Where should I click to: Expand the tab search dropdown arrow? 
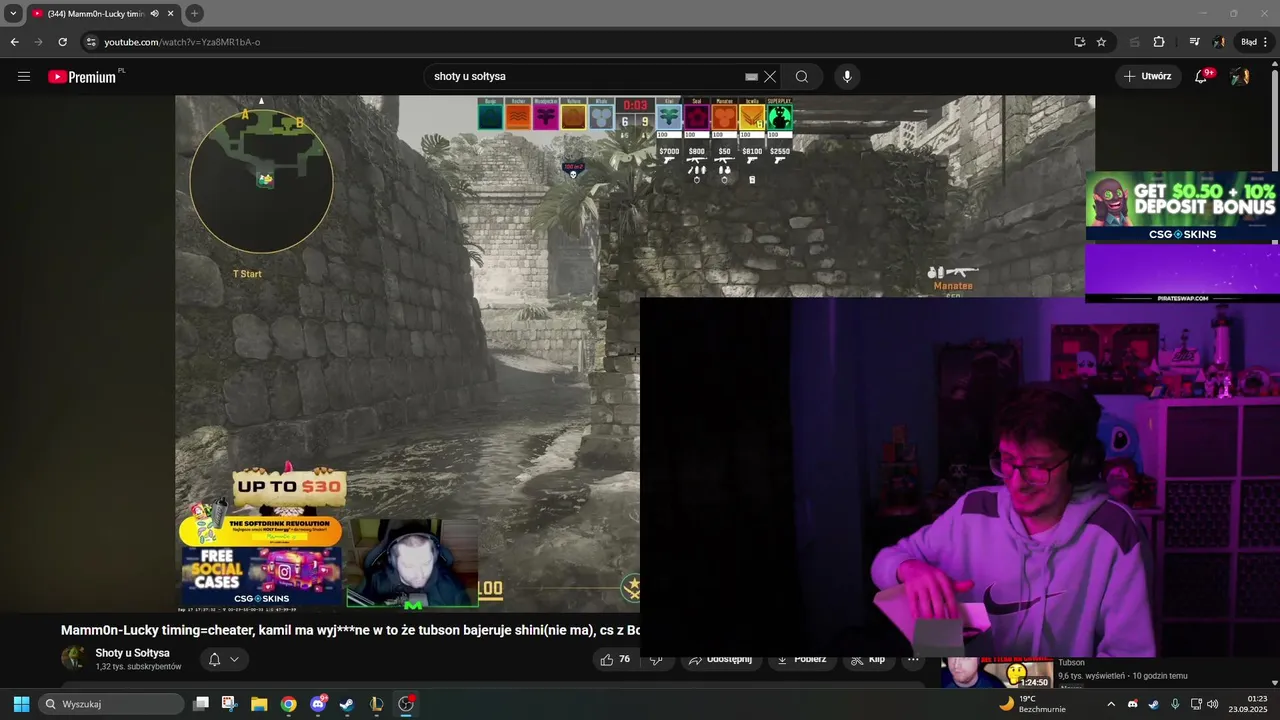13,14
